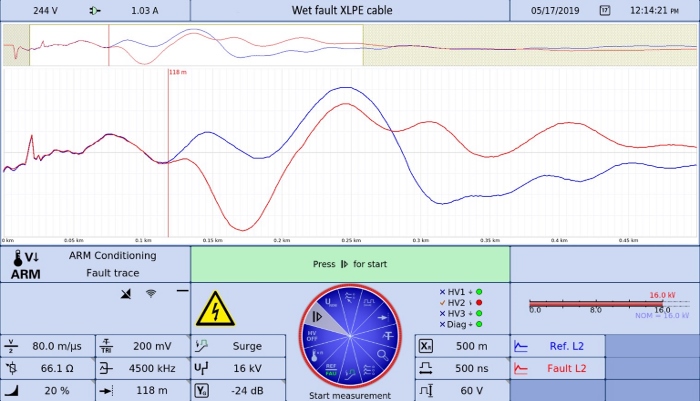
Task: Select the Fault L2 trace entry
Action: pyautogui.click(x=558, y=368)
